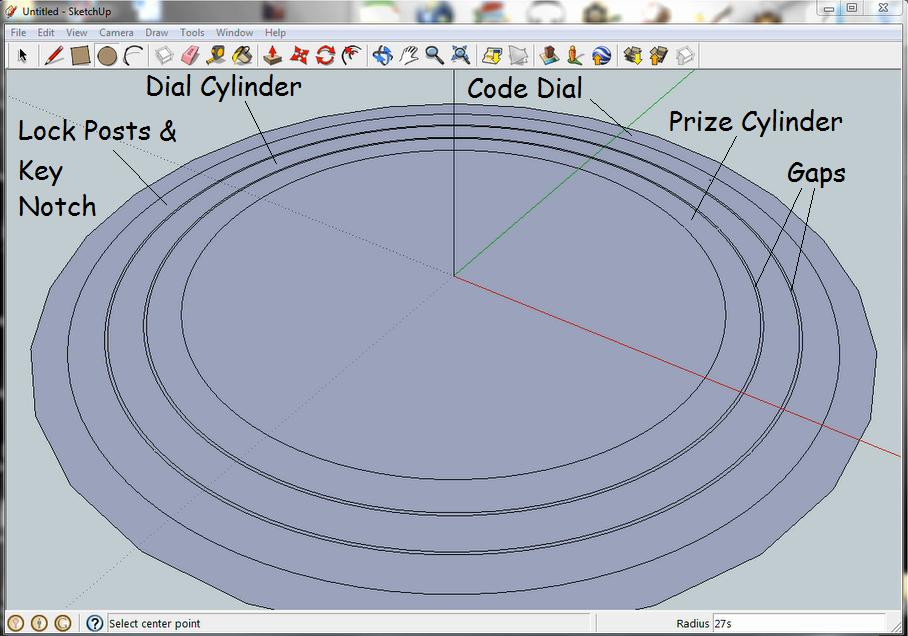Viewport: 908px width, 636px height.
Task: Switch to the Orbit camera tool
Action: coord(382,56)
